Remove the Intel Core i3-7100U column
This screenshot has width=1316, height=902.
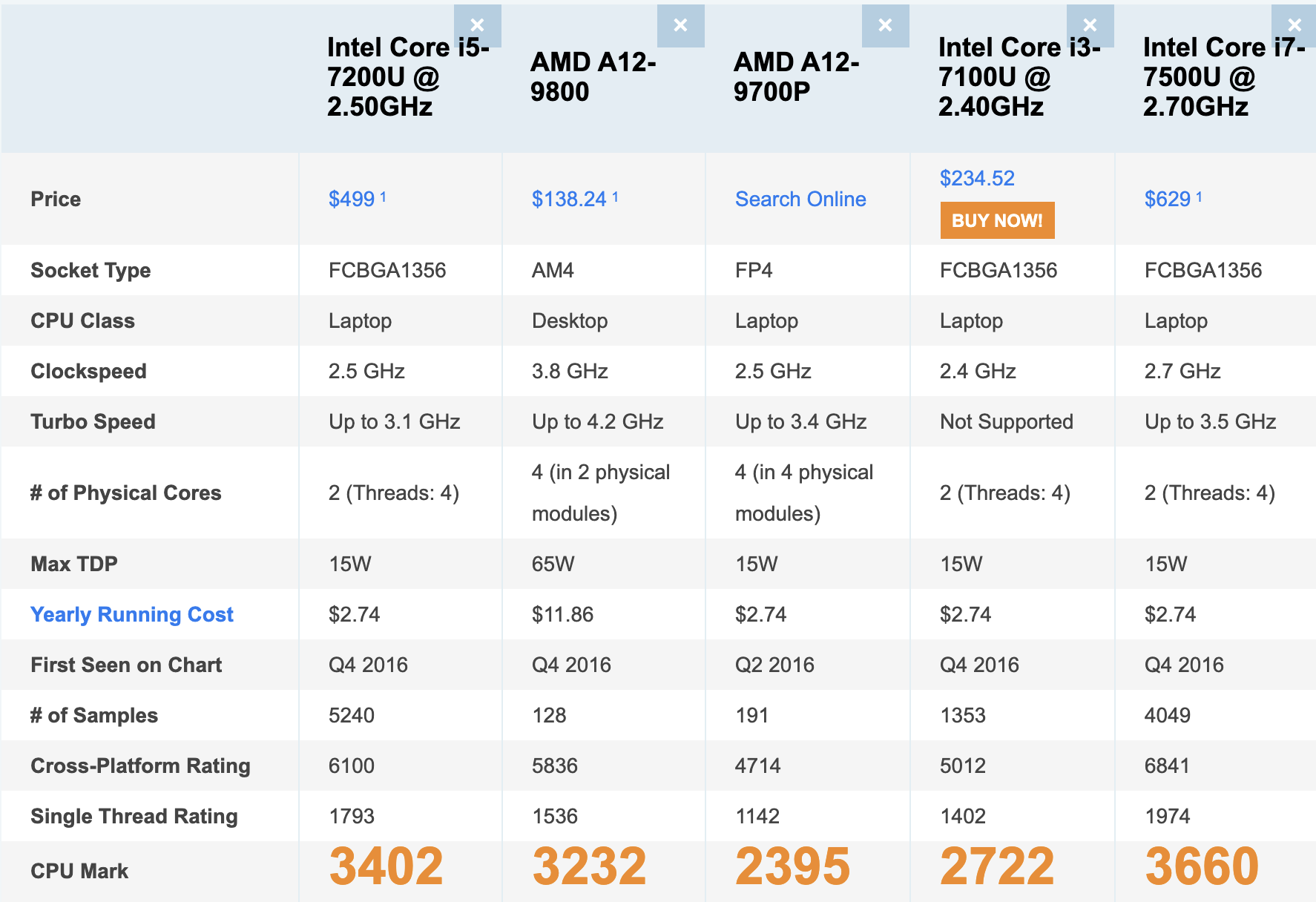(x=1090, y=26)
